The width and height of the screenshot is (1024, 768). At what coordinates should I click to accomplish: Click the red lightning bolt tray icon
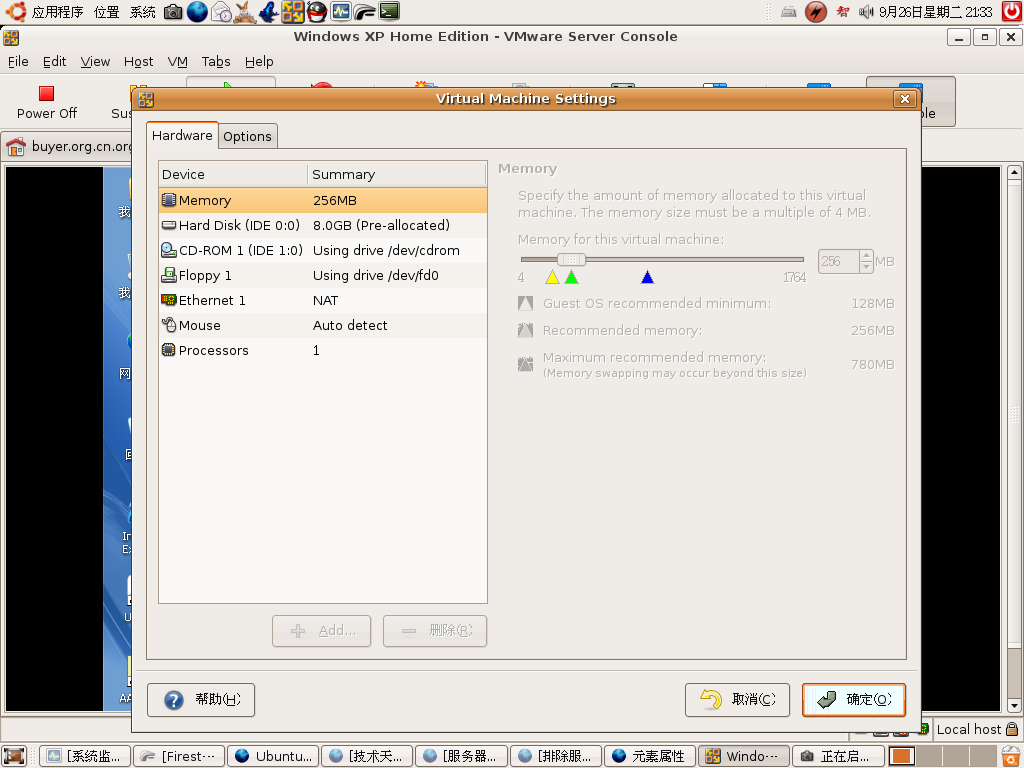tap(816, 11)
